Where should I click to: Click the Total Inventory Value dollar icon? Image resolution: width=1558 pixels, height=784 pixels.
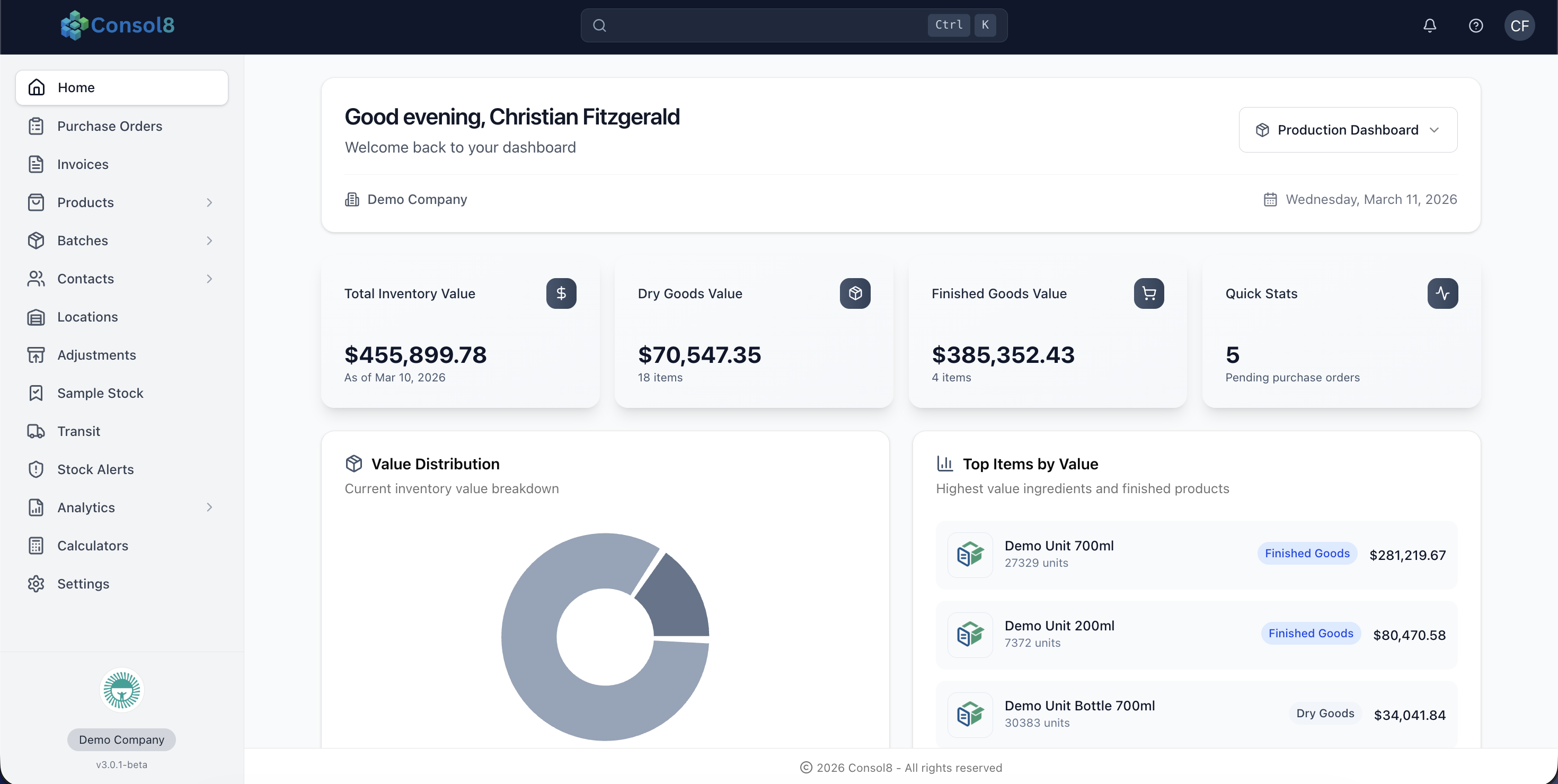[561, 293]
